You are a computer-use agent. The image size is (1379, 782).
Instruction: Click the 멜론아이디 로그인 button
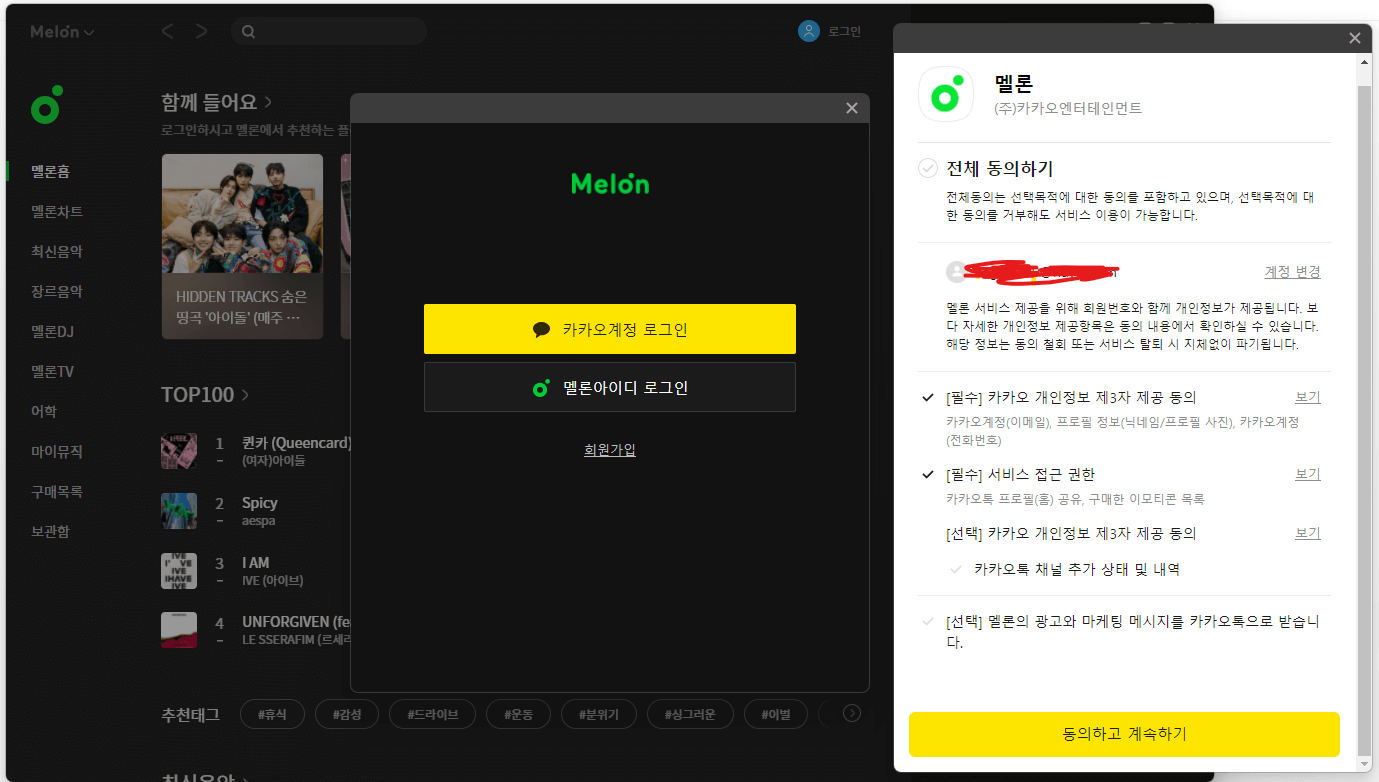click(x=610, y=387)
